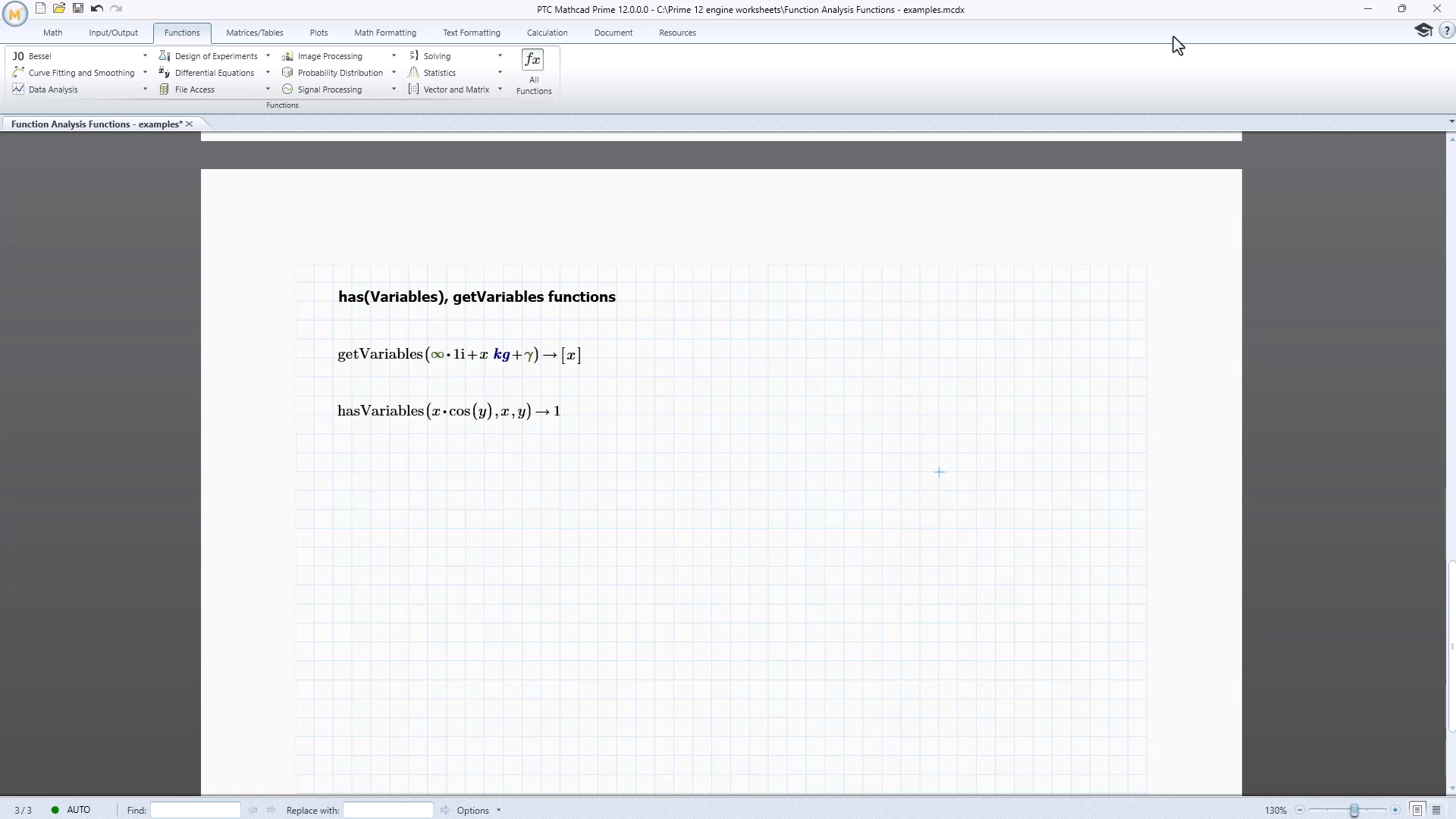Undo the last action
1456x819 pixels.
coord(96,8)
